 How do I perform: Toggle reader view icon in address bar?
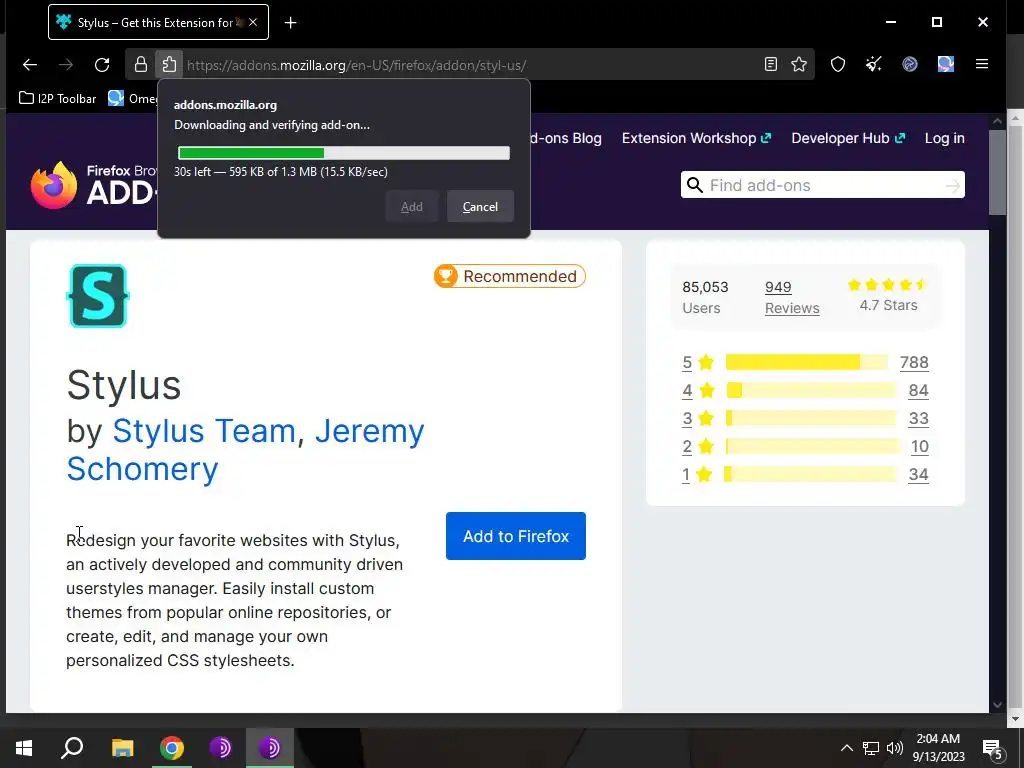[771, 64]
